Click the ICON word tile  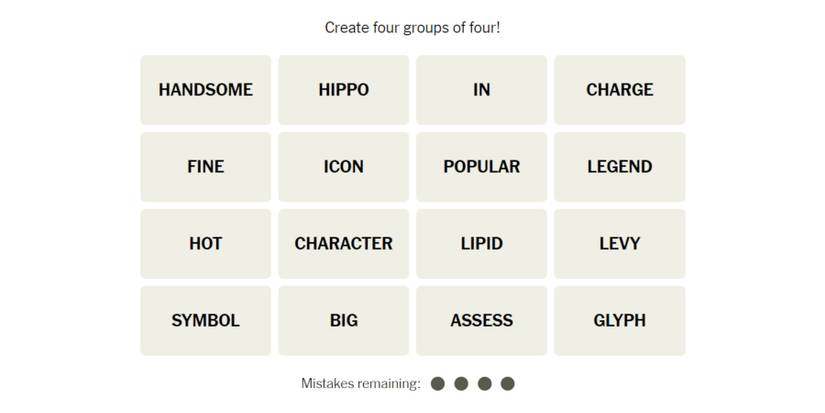(343, 167)
